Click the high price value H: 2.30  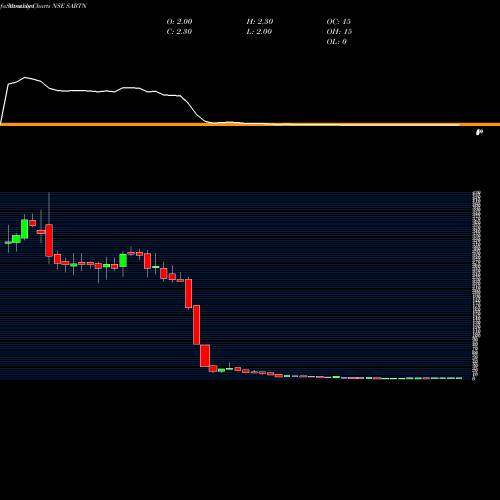(x=260, y=21)
